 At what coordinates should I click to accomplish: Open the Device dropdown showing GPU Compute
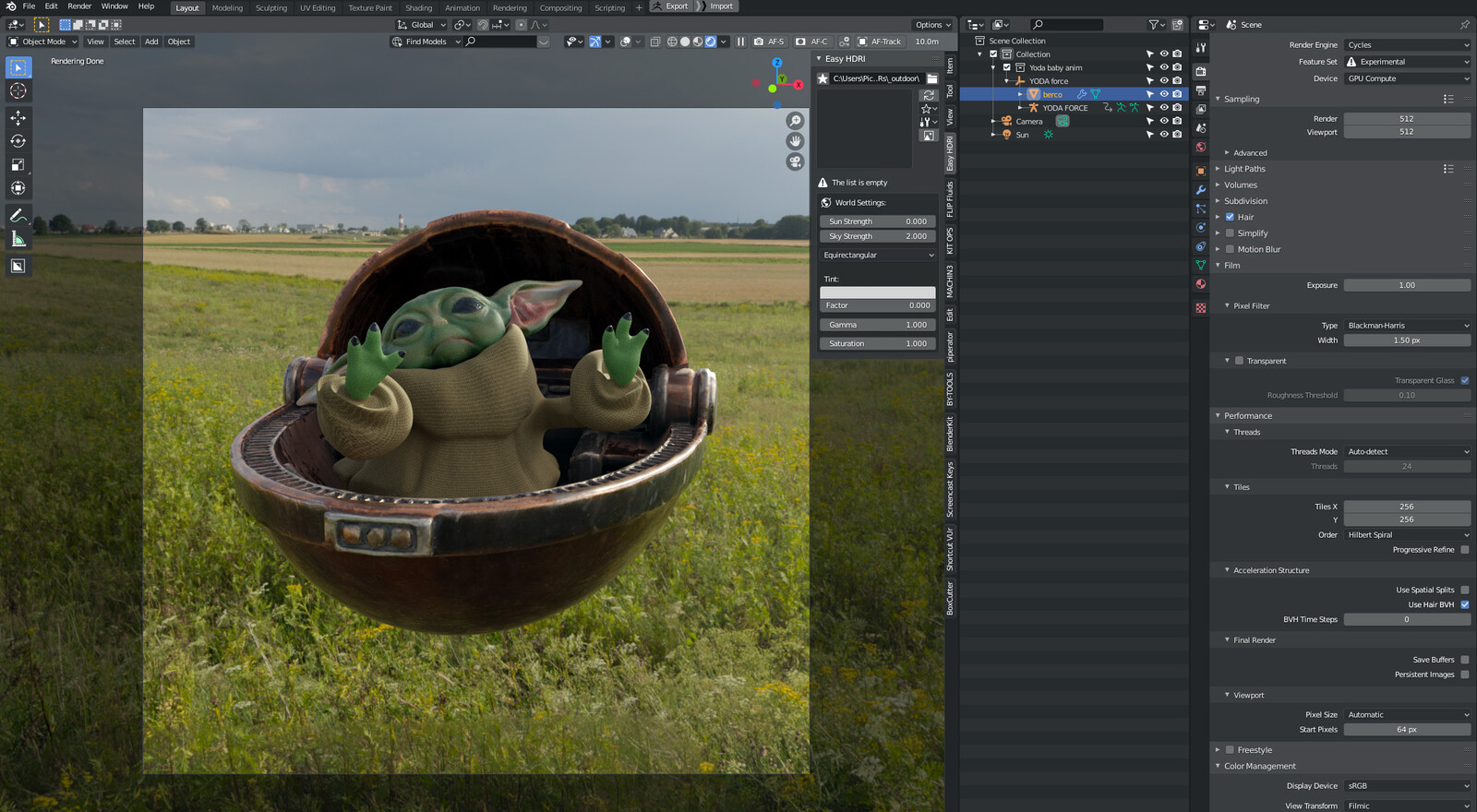1407,78
